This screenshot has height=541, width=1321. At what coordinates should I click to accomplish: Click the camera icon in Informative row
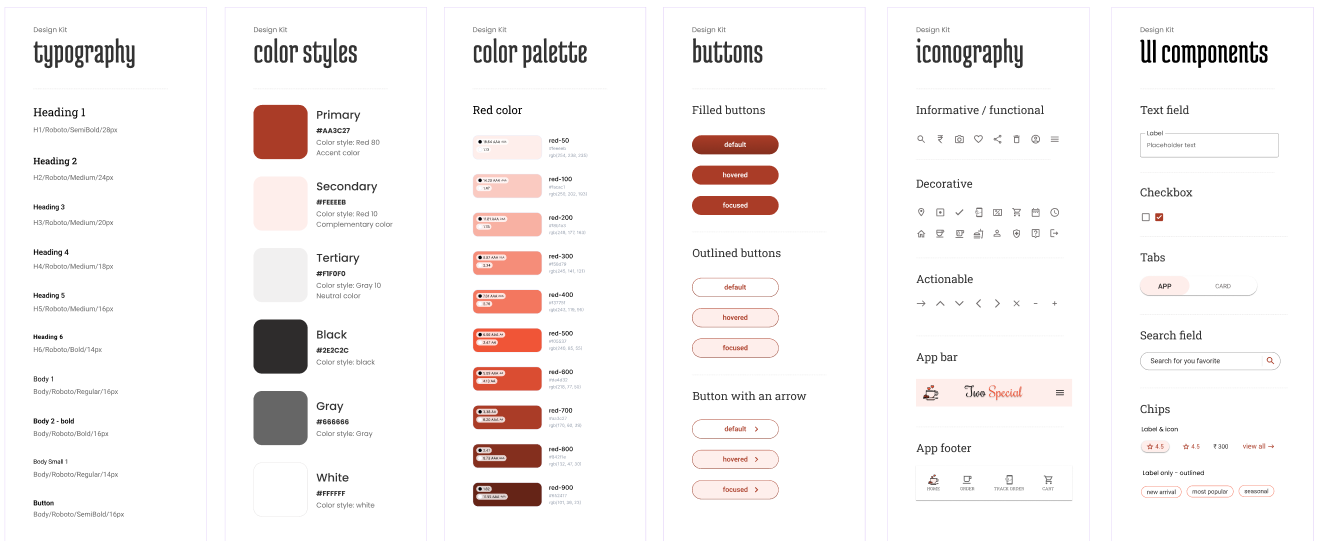(959, 139)
